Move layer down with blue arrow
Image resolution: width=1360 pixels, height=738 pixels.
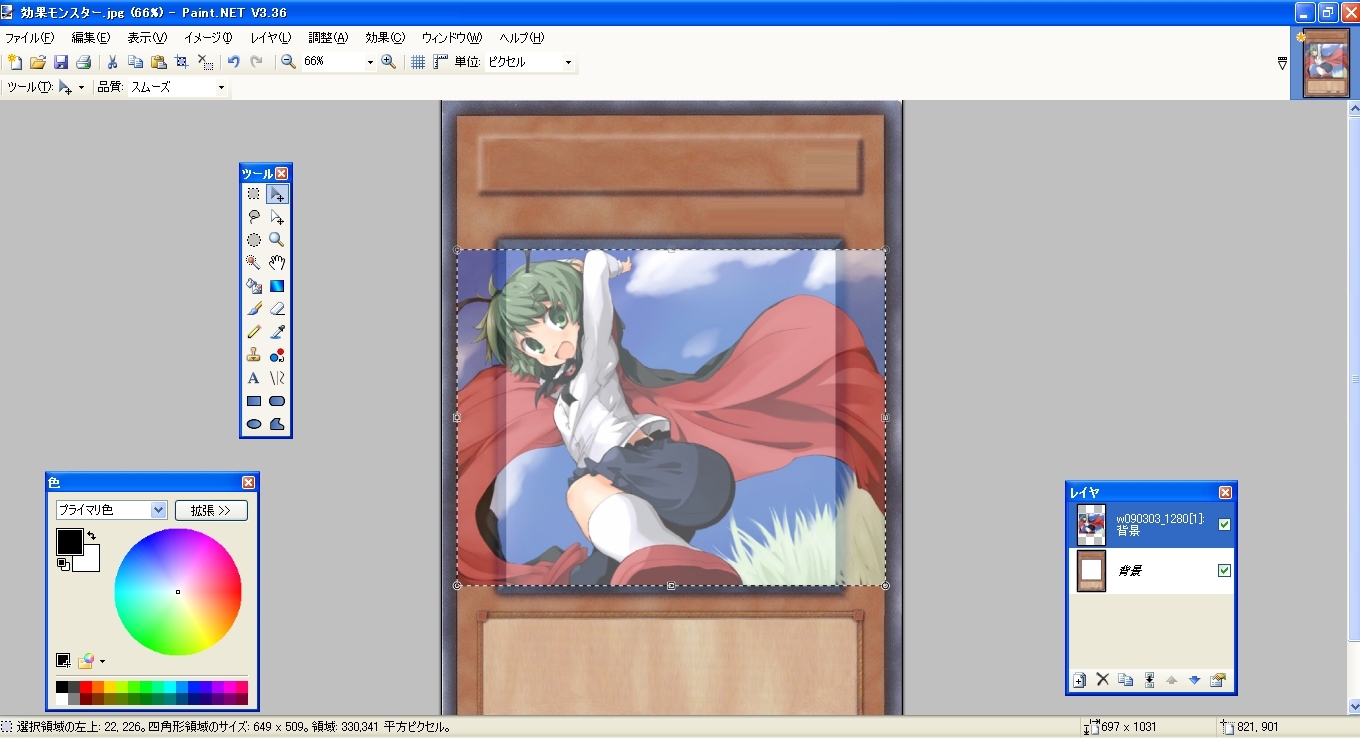(1194, 680)
